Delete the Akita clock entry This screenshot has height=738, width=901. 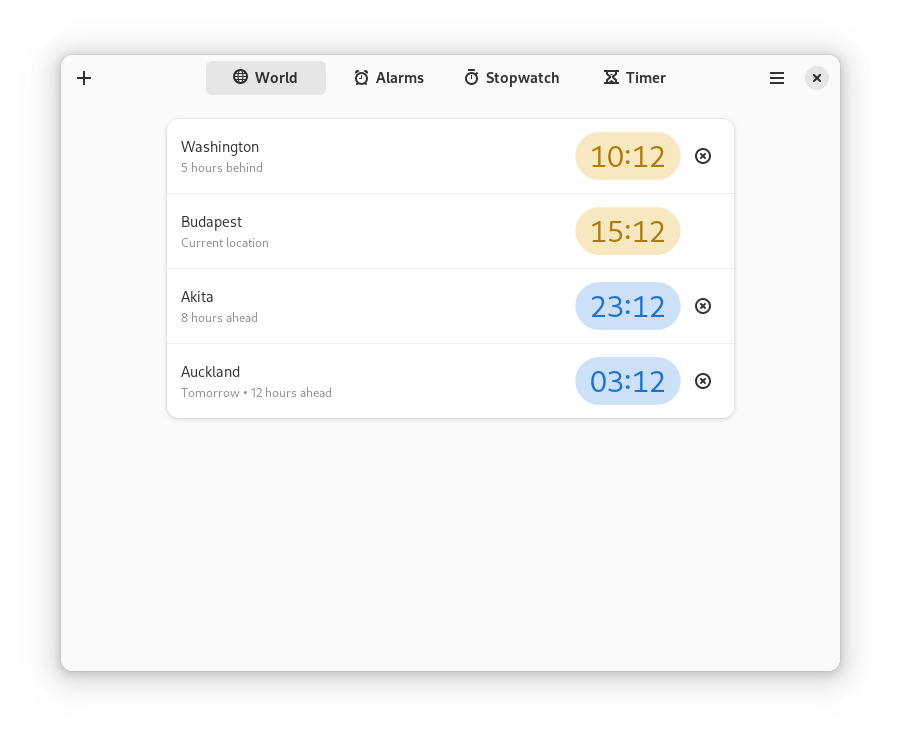(x=703, y=306)
